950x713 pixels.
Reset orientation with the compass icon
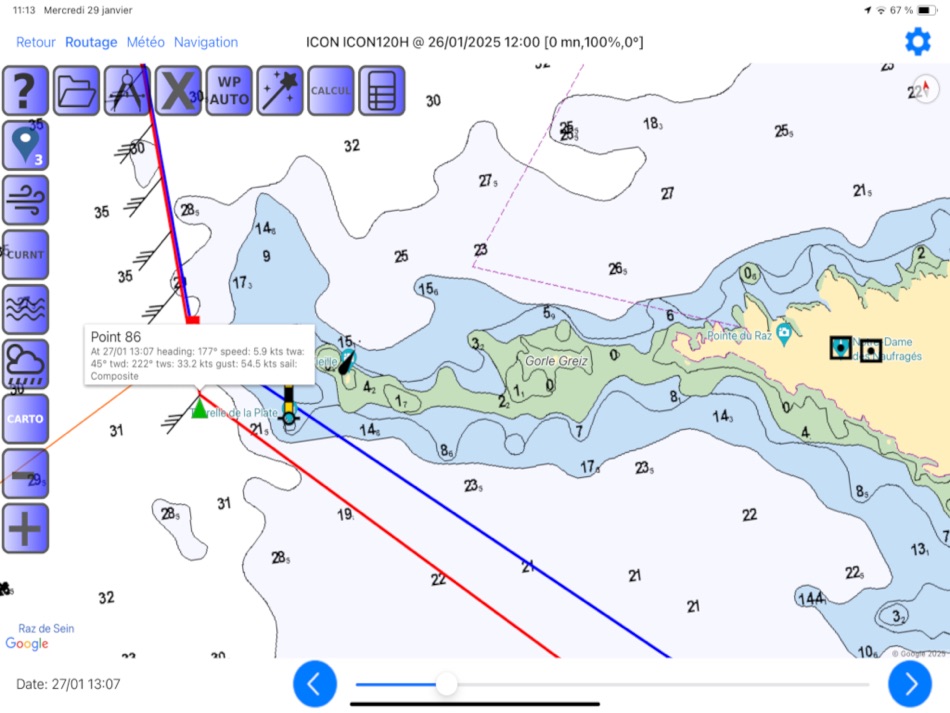[x=926, y=89]
